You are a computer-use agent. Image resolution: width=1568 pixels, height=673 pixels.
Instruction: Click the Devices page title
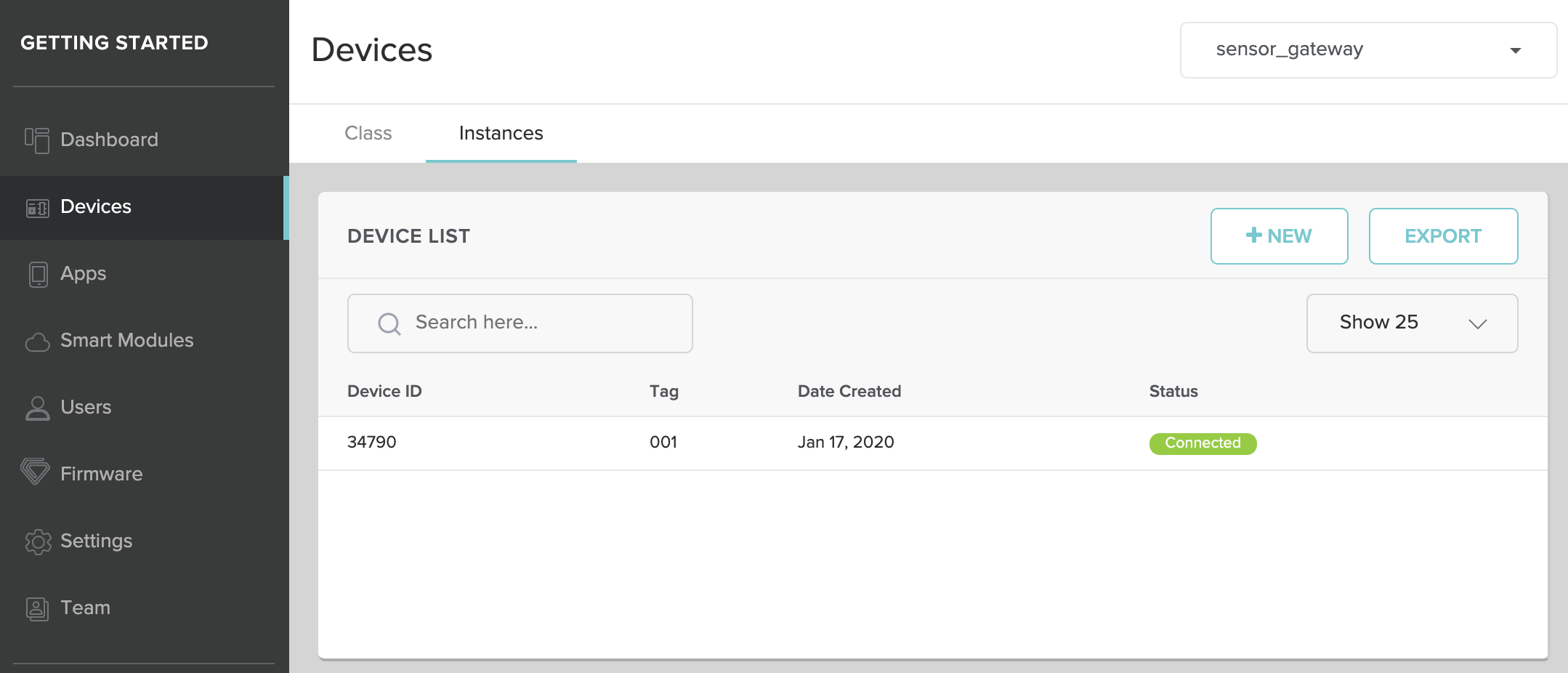pyautogui.click(x=371, y=50)
